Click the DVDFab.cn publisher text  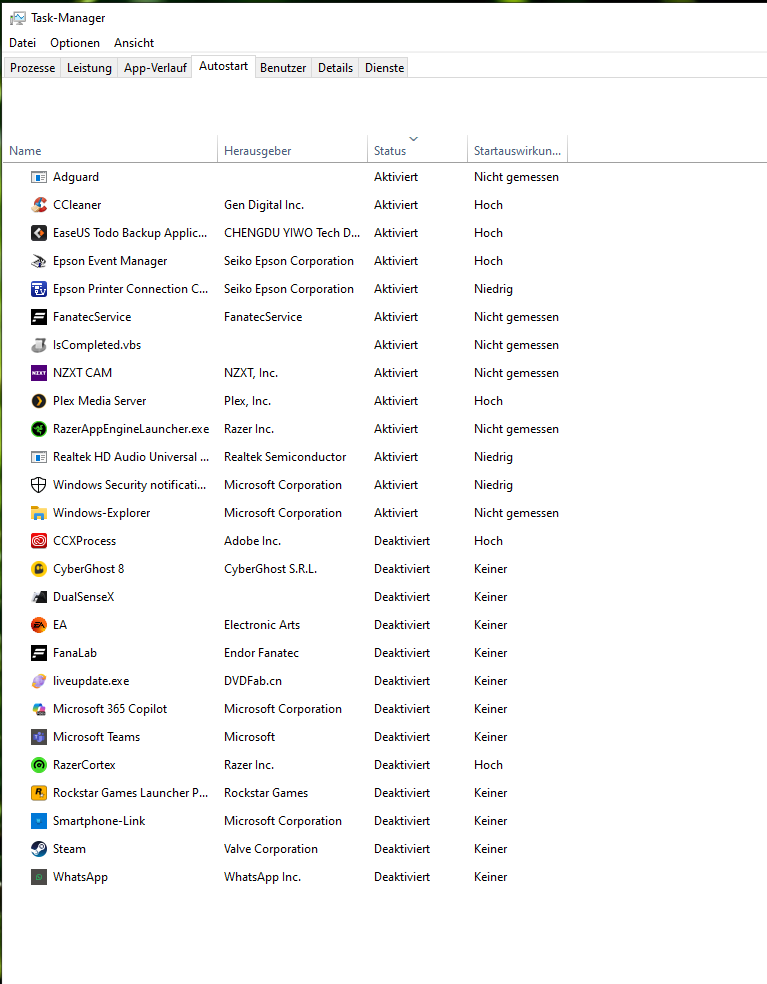pos(253,681)
